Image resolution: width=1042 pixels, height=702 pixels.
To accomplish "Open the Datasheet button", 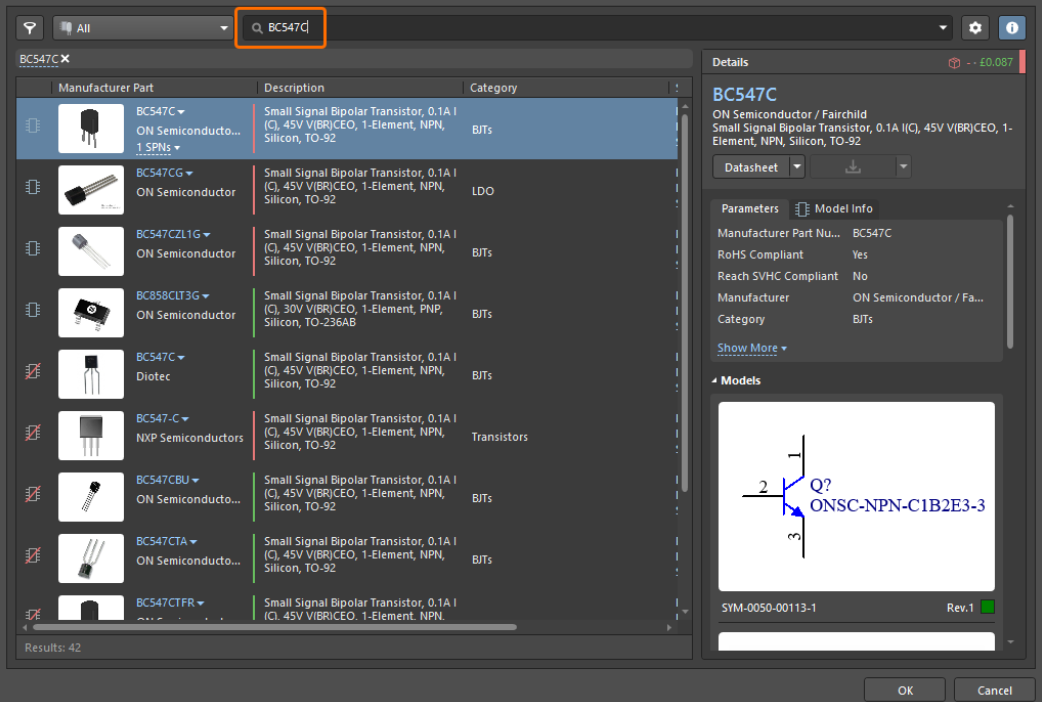I will pyautogui.click(x=751, y=168).
